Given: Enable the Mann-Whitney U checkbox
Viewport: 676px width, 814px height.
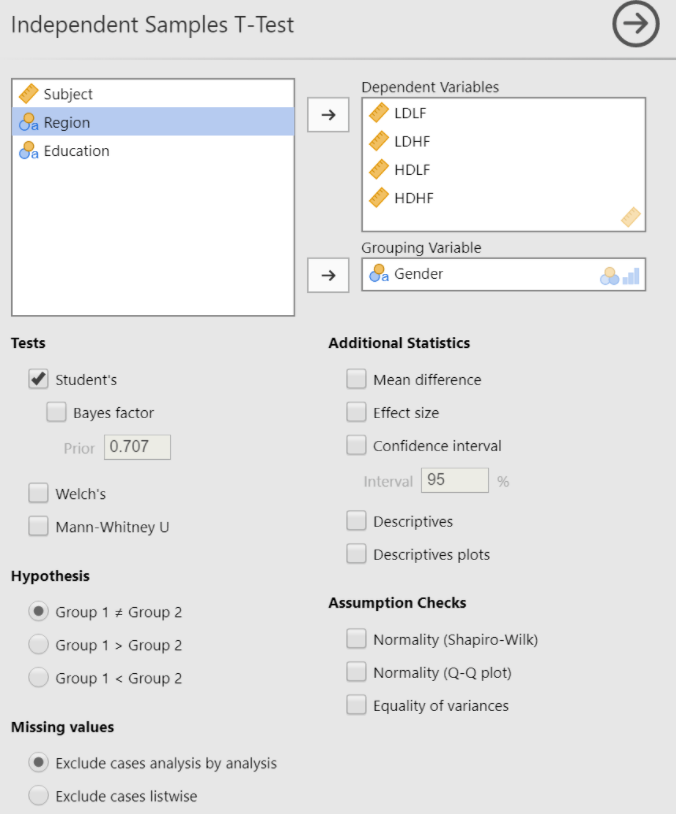Looking at the screenshot, I should [39, 526].
